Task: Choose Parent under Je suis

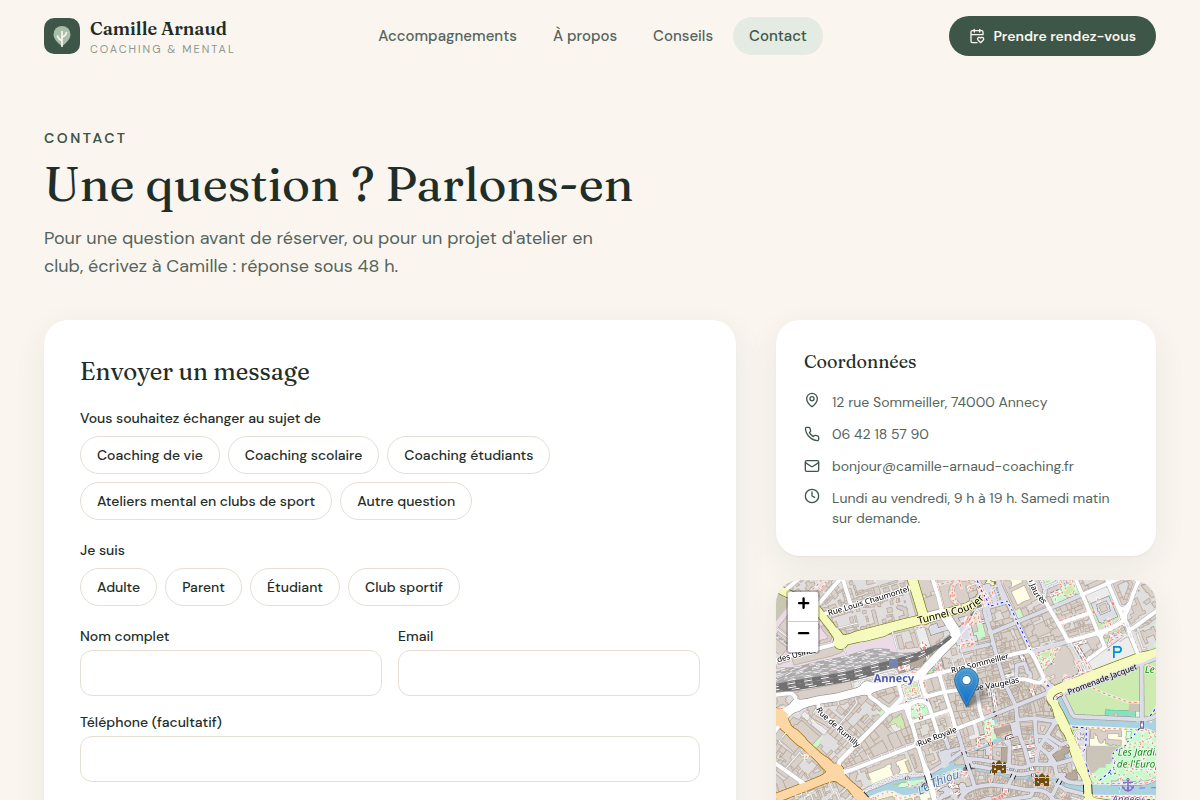Action: [x=203, y=587]
